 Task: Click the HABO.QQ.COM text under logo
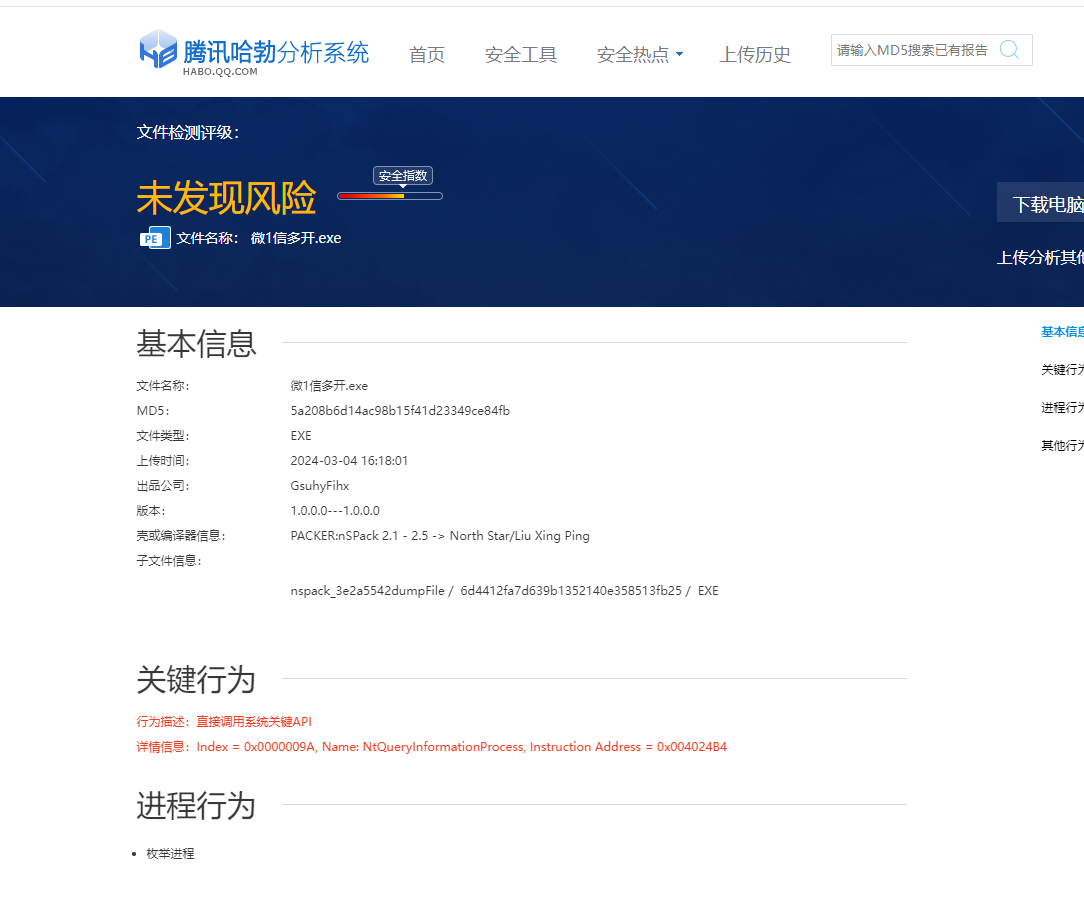220,72
